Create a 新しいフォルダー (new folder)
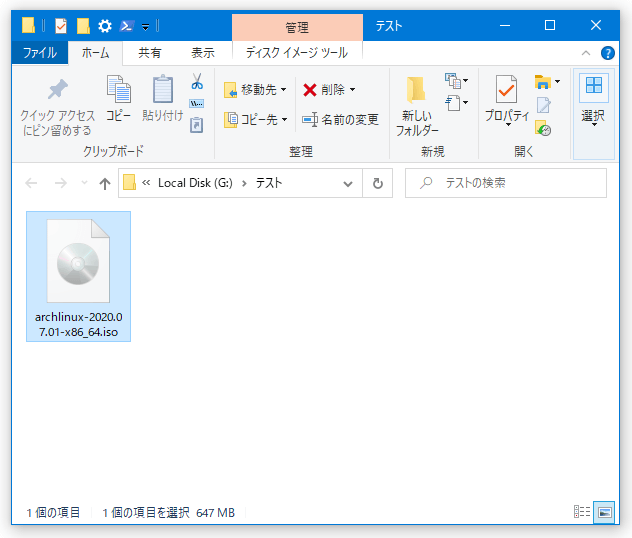This screenshot has height=538, width=632. point(416,106)
